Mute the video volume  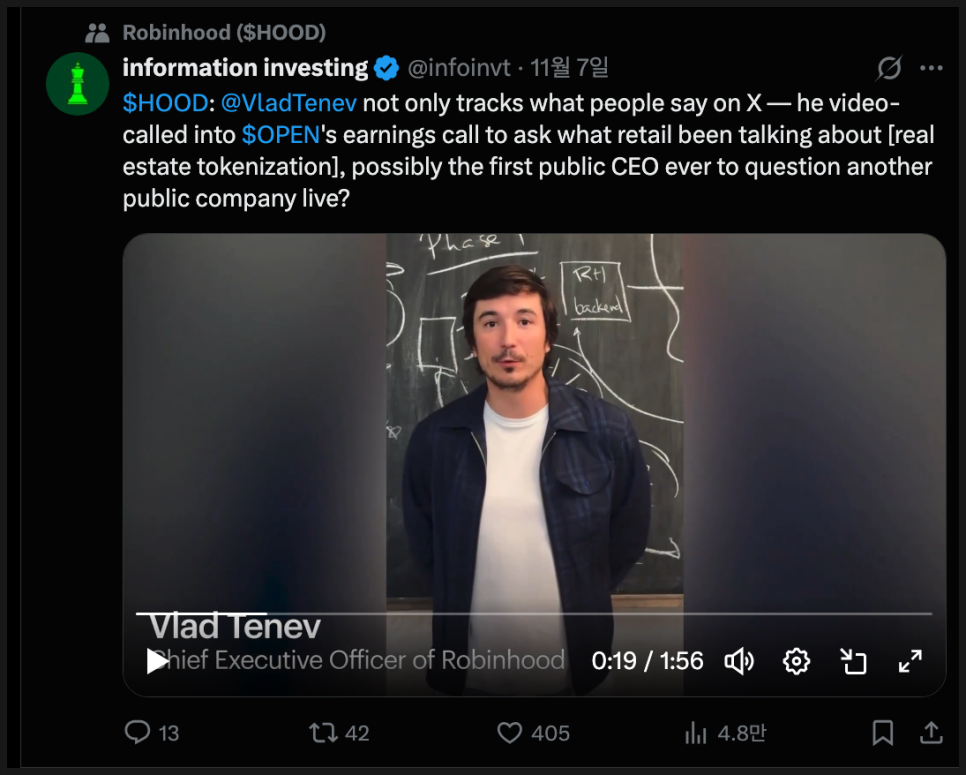(739, 661)
